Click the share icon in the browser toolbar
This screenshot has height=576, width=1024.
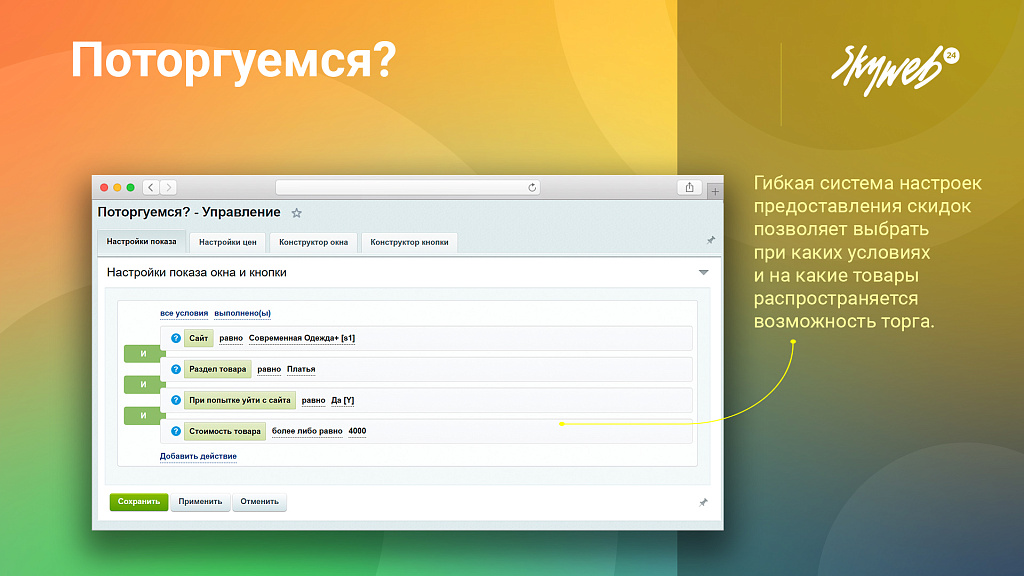690,187
